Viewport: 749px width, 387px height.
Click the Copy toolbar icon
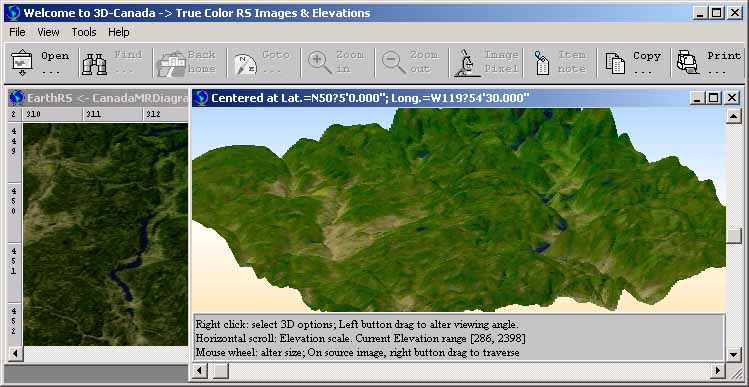(615, 63)
